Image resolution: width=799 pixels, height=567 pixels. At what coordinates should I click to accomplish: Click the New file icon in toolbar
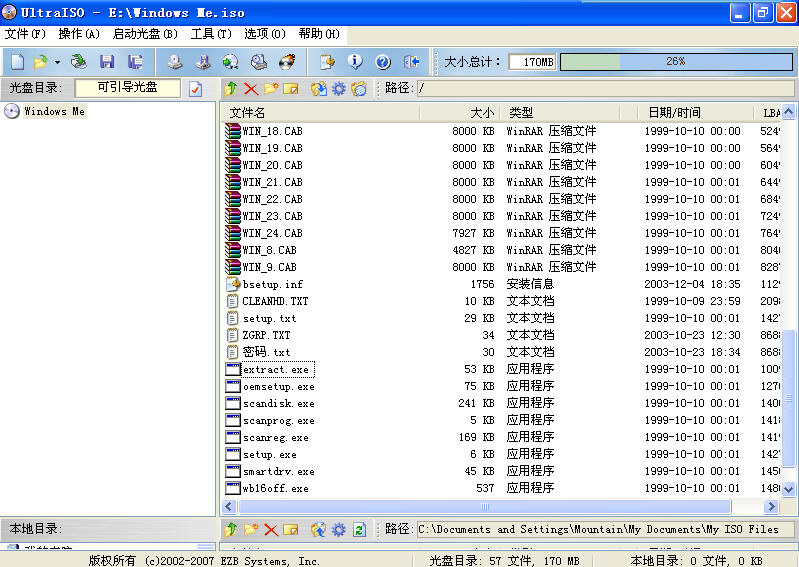[x=16, y=62]
